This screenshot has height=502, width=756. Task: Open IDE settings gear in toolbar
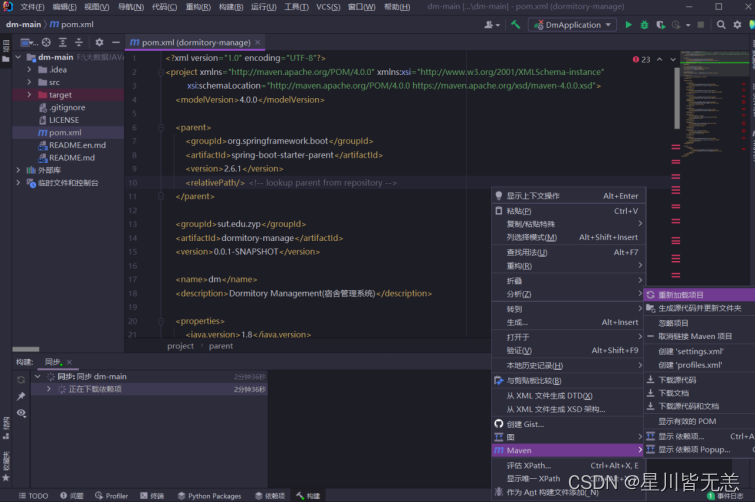(x=737, y=25)
